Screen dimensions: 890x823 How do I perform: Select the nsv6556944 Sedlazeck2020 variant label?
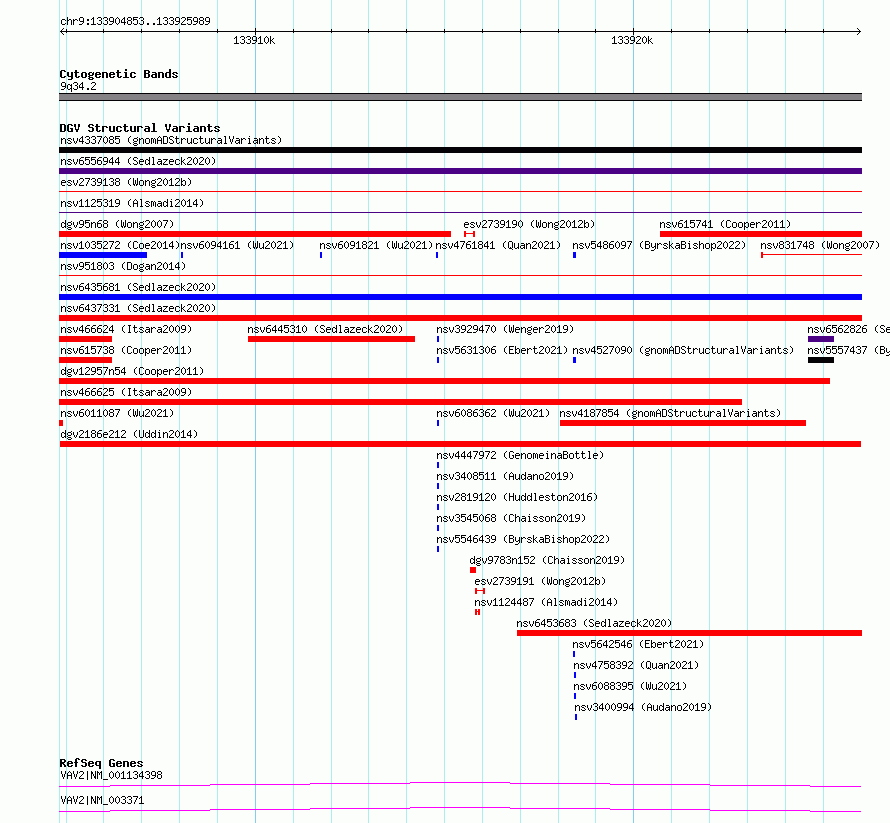click(x=138, y=161)
